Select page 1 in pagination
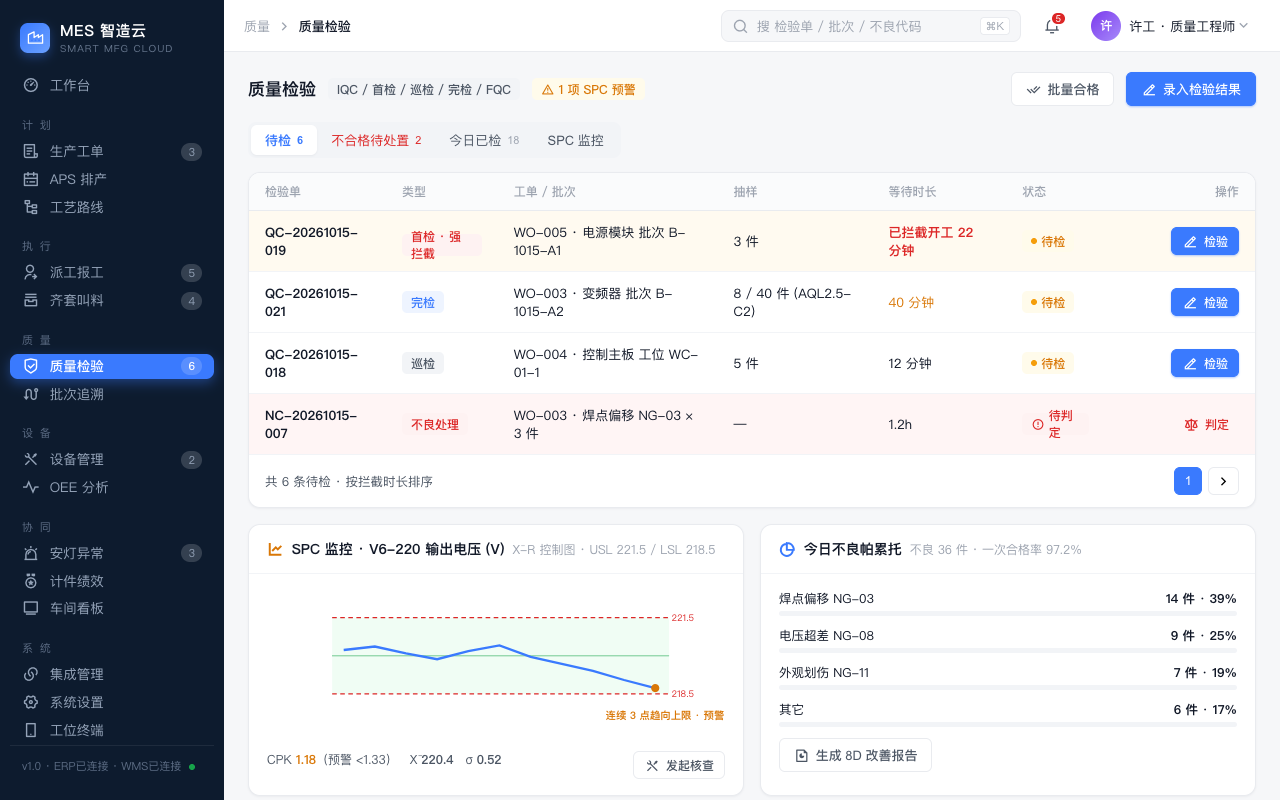This screenshot has width=1280, height=800. pos(1188,481)
